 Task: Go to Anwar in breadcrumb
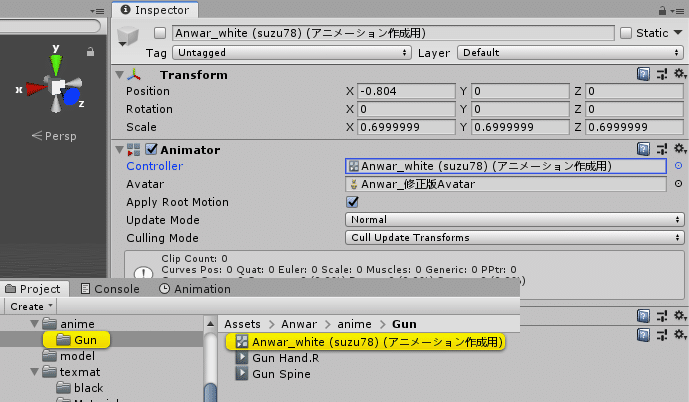tap(299, 324)
